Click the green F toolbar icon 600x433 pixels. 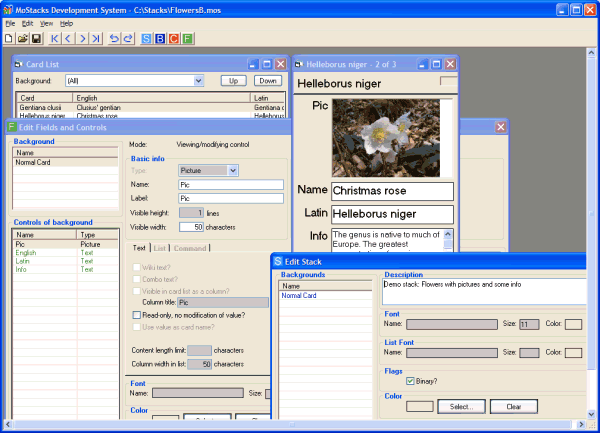pyautogui.click(x=188, y=38)
